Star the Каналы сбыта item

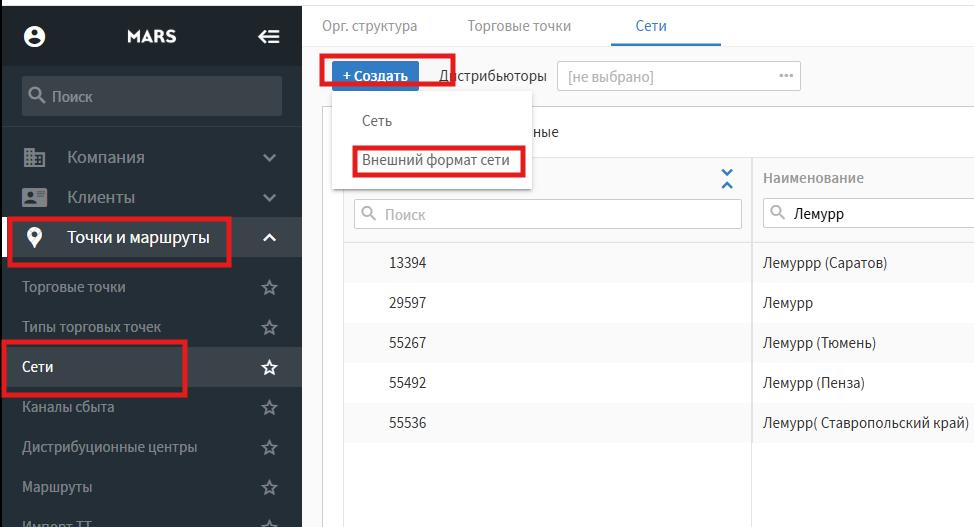point(268,408)
